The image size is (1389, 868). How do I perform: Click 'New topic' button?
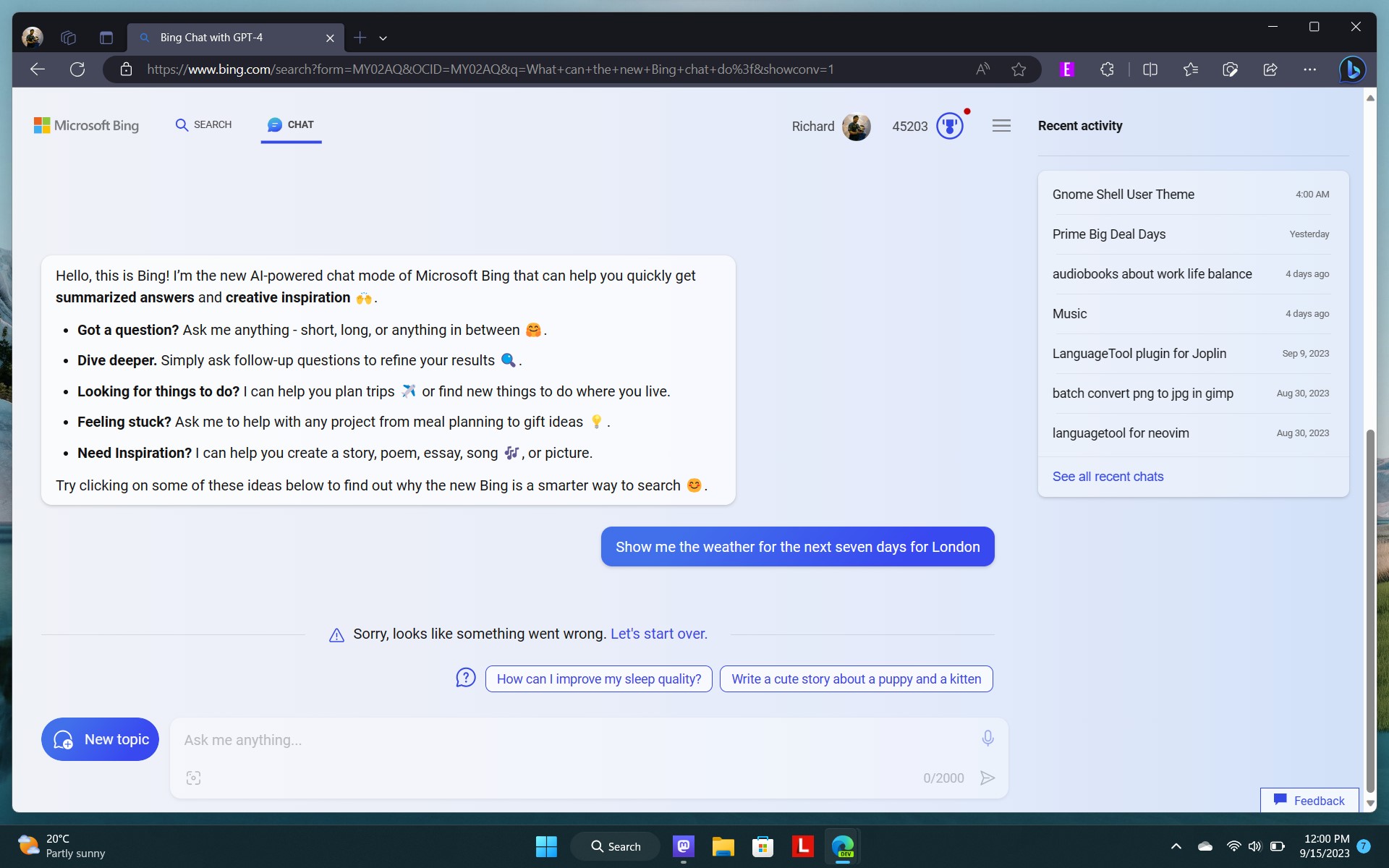point(100,739)
